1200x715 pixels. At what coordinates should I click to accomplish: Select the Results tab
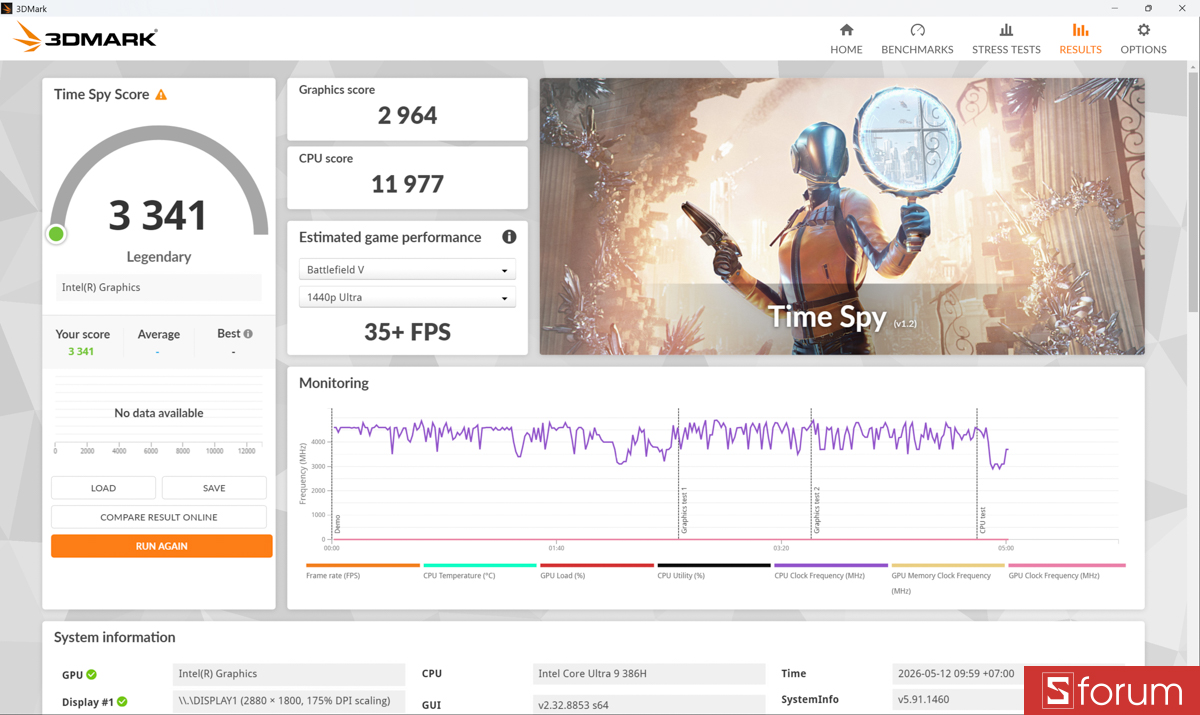click(x=1080, y=39)
